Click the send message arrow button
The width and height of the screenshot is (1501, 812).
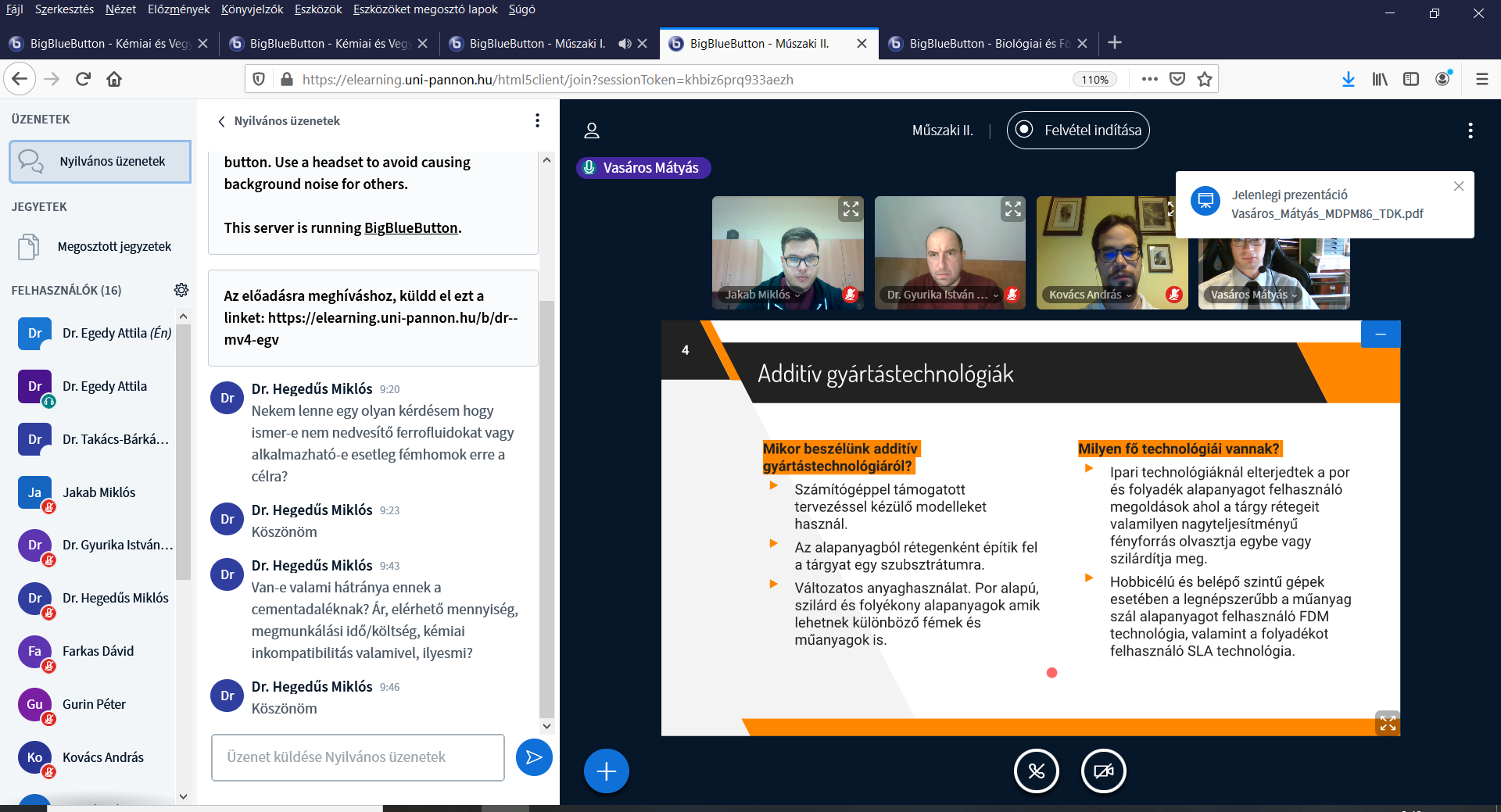534,757
